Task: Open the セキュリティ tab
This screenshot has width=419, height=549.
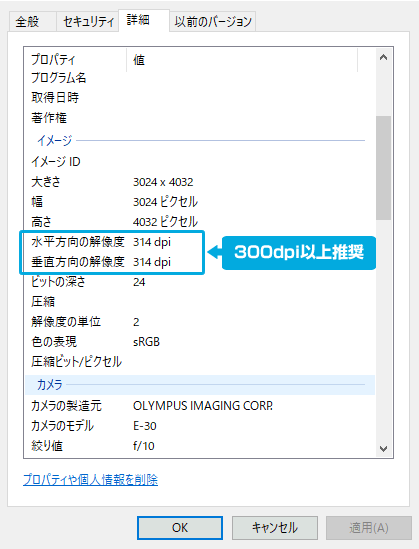Action: pyautogui.click(x=88, y=22)
